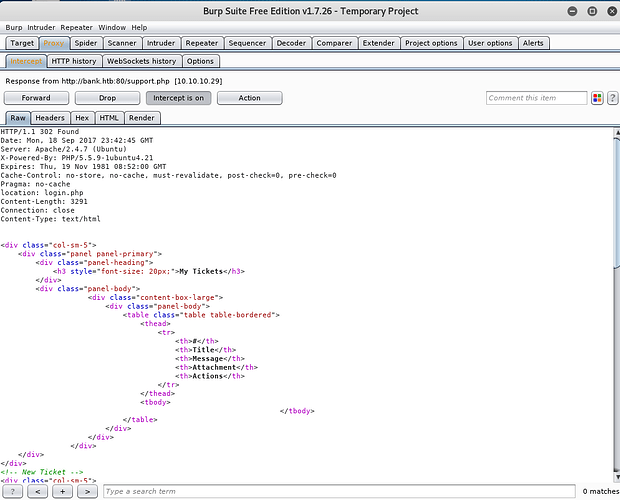Go to next search match

pos(87,491)
